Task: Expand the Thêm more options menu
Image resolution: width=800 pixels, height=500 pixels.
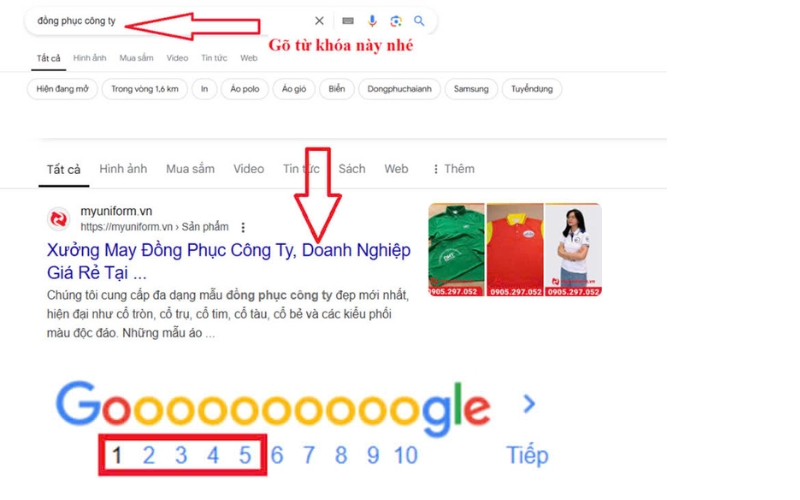Action: (x=453, y=169)
